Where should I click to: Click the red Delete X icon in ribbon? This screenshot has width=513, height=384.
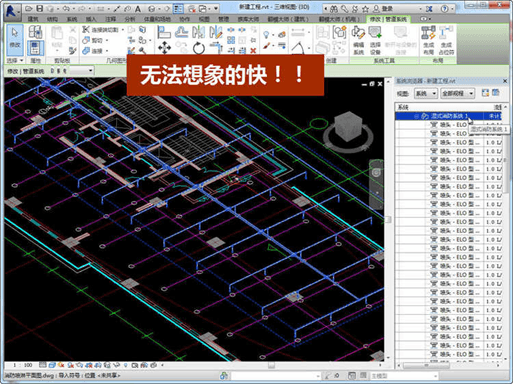tap(253, 51)
